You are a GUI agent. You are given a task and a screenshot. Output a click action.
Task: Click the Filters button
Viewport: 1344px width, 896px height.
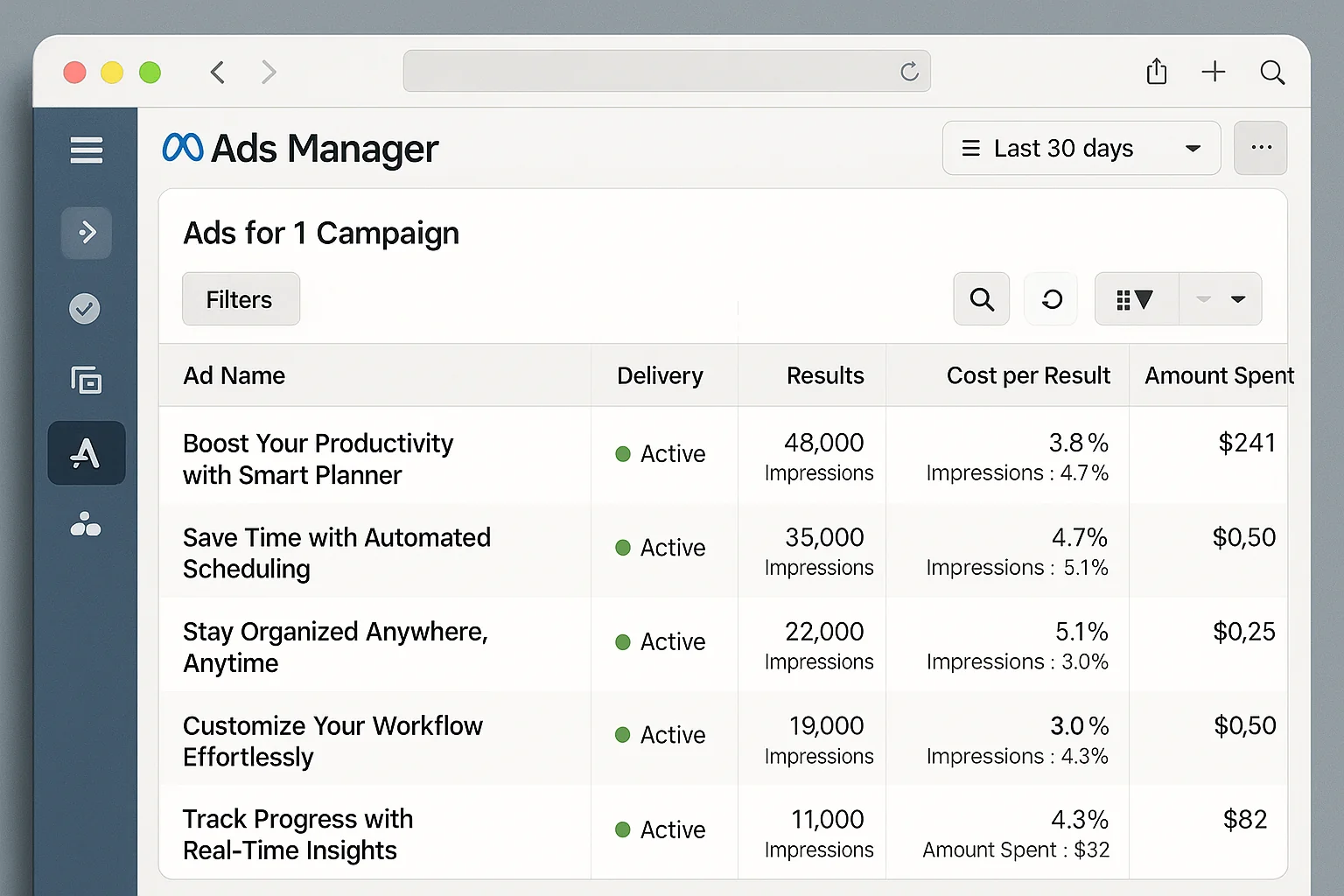pyautogui.click(x=241, y=299)
